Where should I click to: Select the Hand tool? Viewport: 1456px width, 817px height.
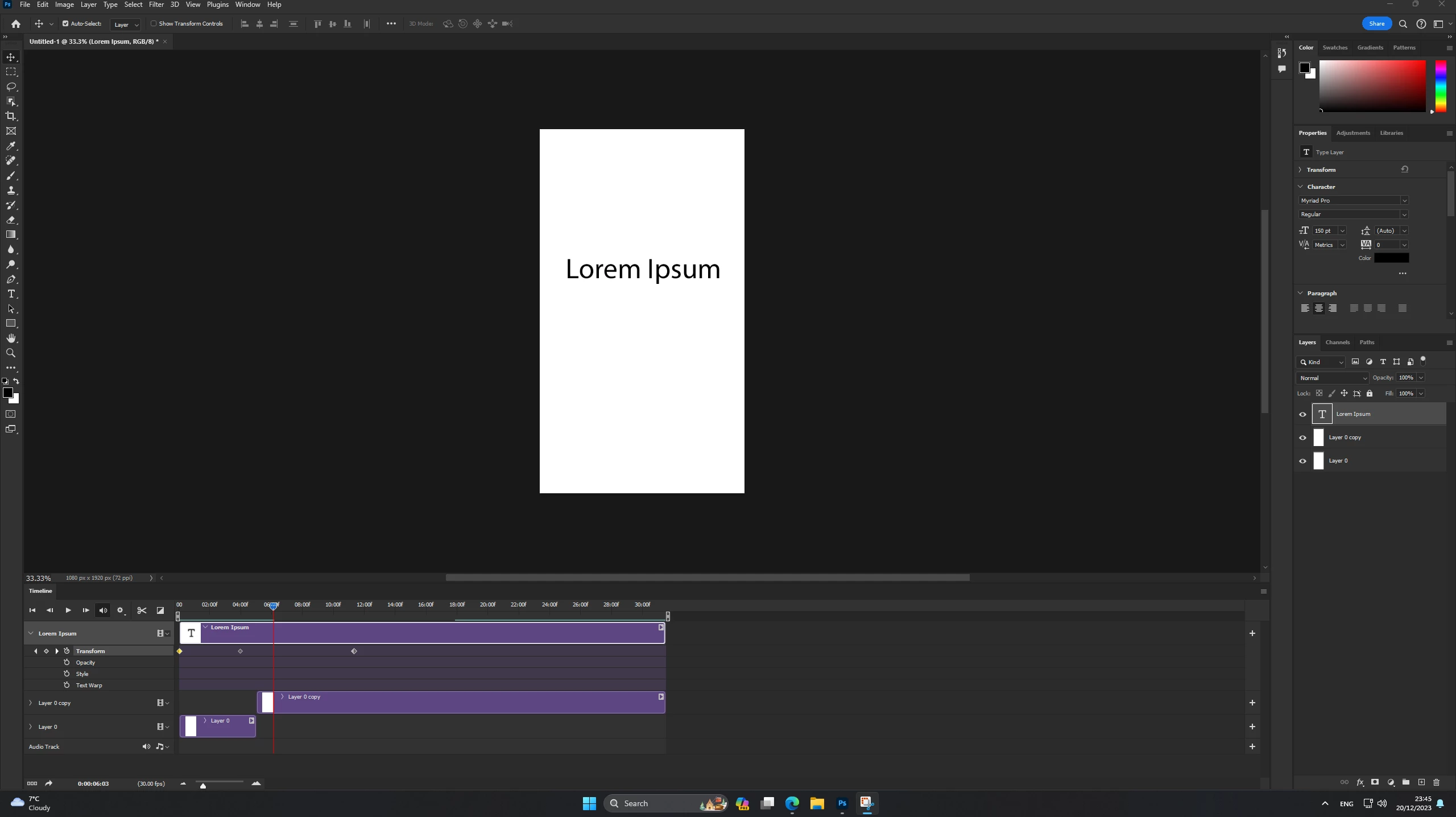pyautogui.click(x=11, y=339)
